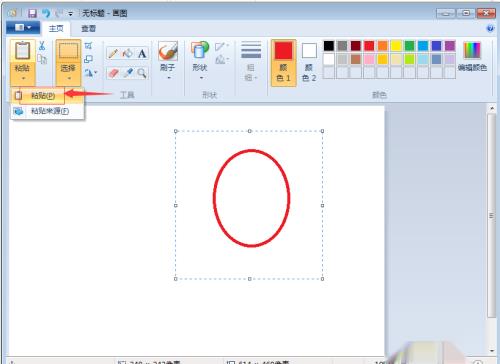This screenshot has width=500, height=364.
Task: Select the Color picker eyedropper
Action: (128, 73)
